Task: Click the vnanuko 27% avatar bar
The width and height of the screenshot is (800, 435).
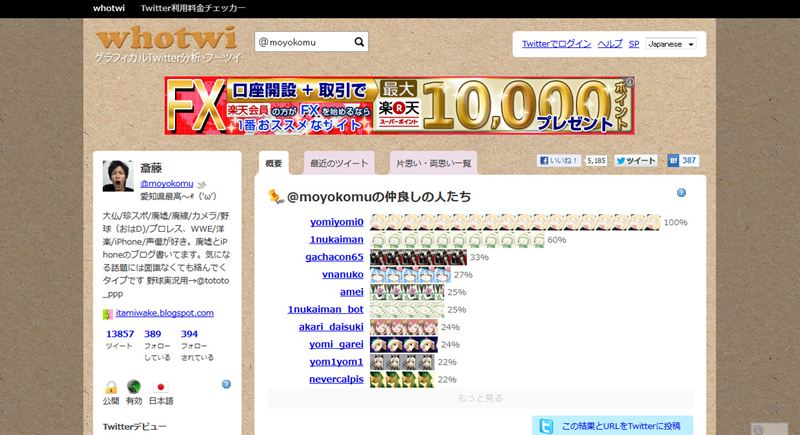Action: point(410,275)
